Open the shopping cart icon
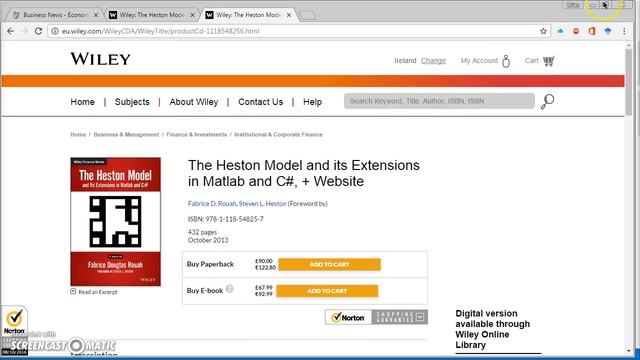This screenshot has height=360, width=640. (549, 61)
